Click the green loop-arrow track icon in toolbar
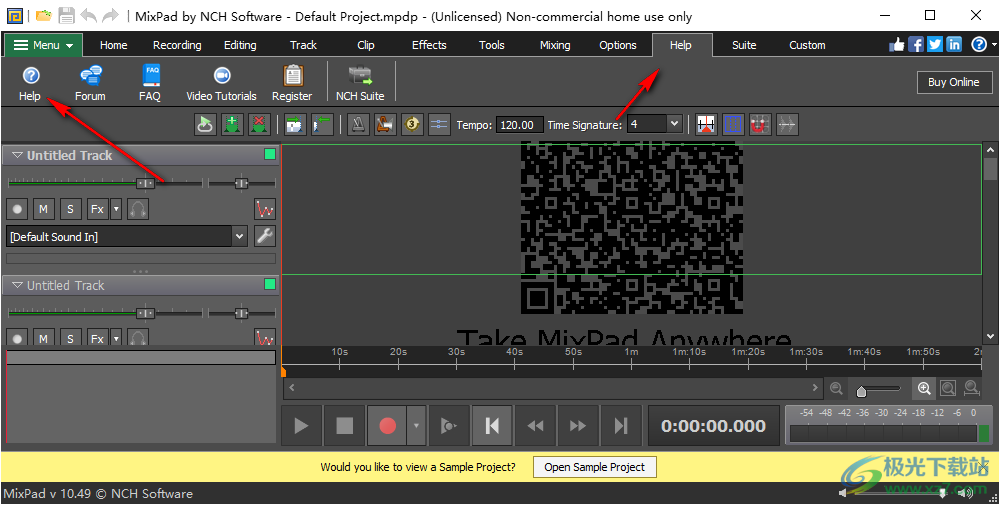Screen dimensions: 1000x505 pos(205,124)
